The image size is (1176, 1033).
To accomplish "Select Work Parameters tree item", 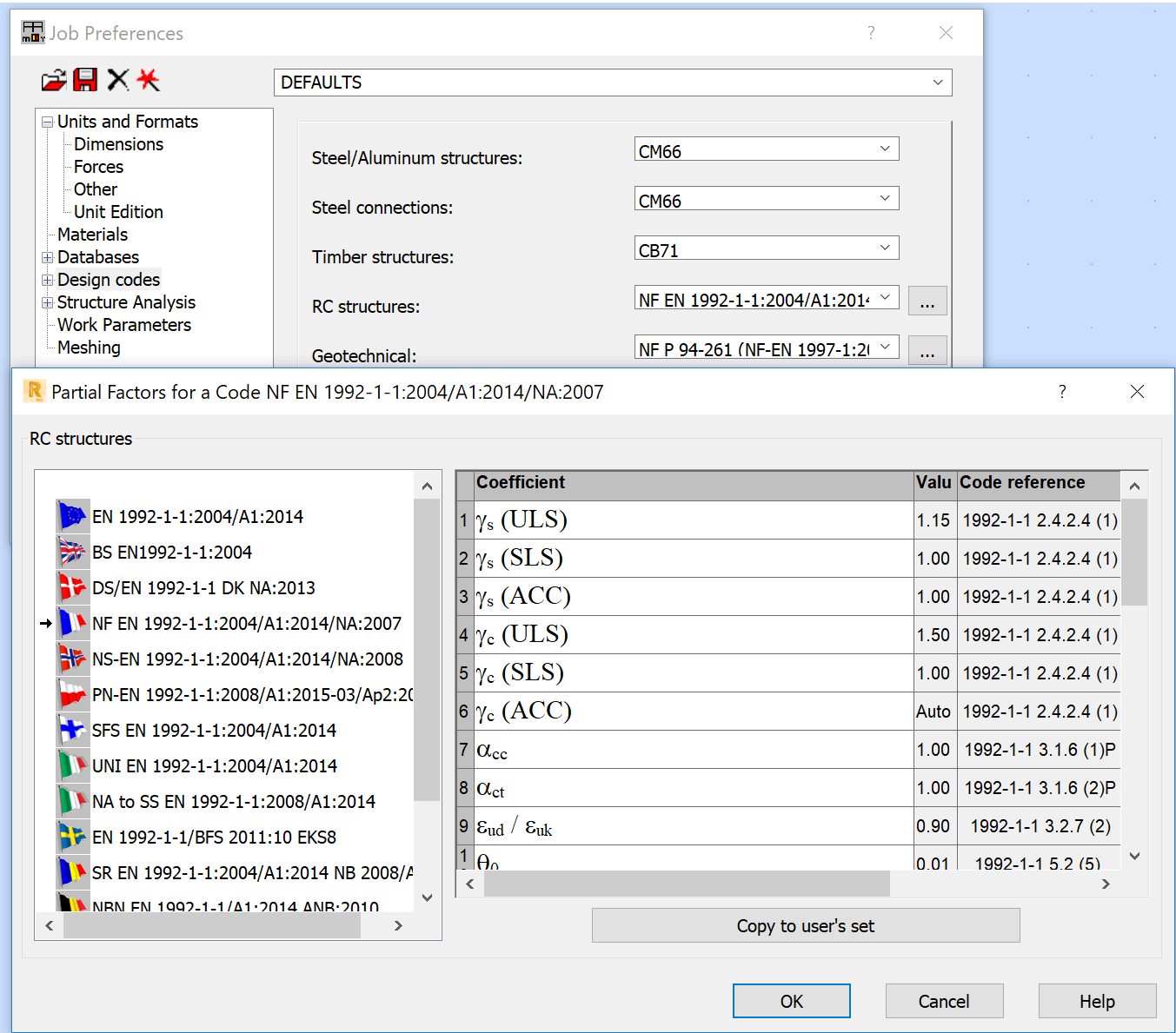I will 124,325.
